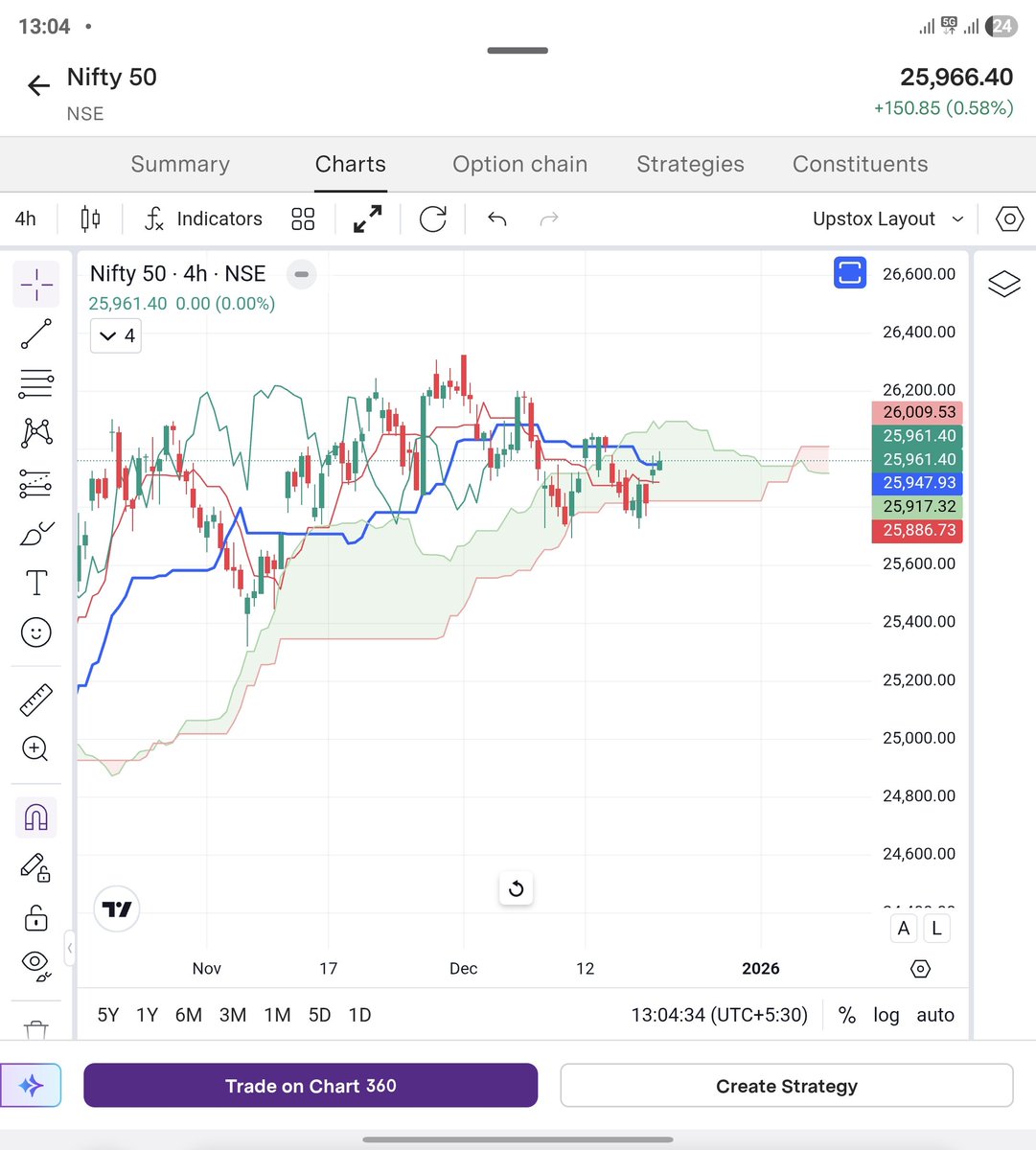
Task: Switch to the Charts tab
Action: click(x=351, y=164)
